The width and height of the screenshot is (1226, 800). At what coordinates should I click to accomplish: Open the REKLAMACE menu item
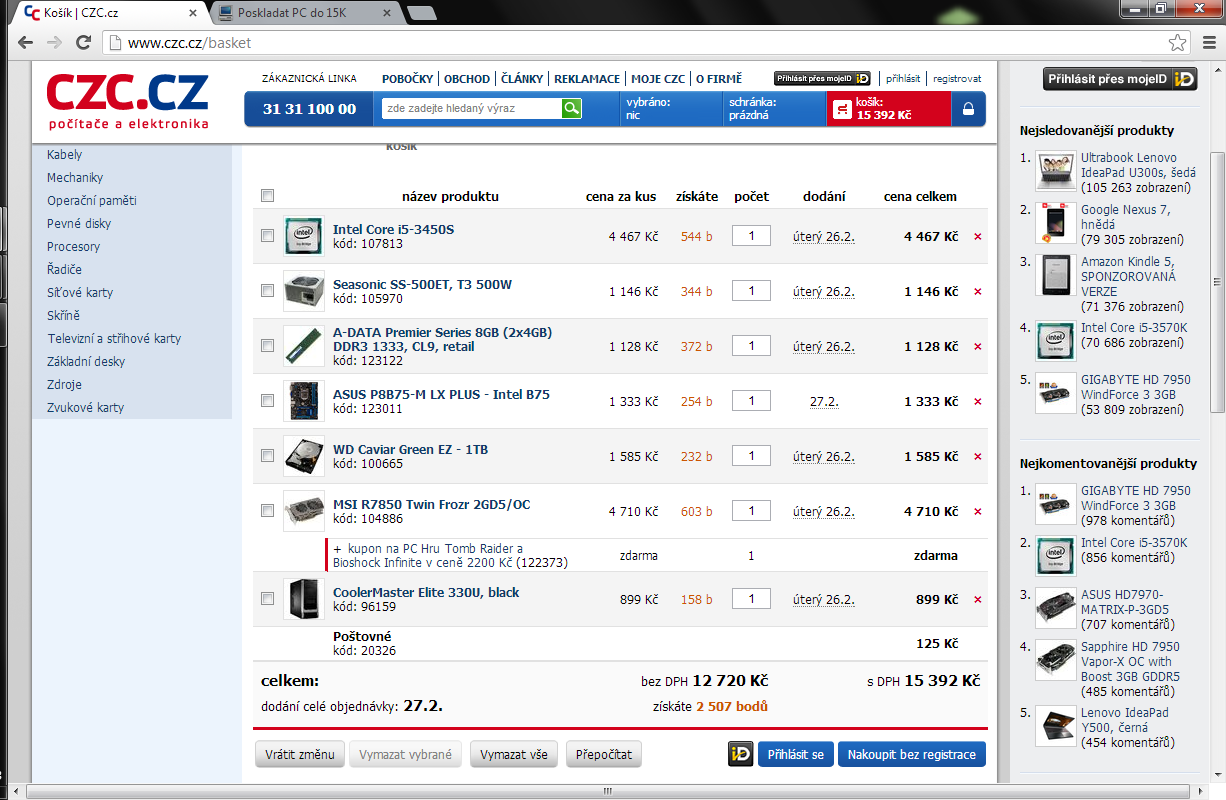587,79
